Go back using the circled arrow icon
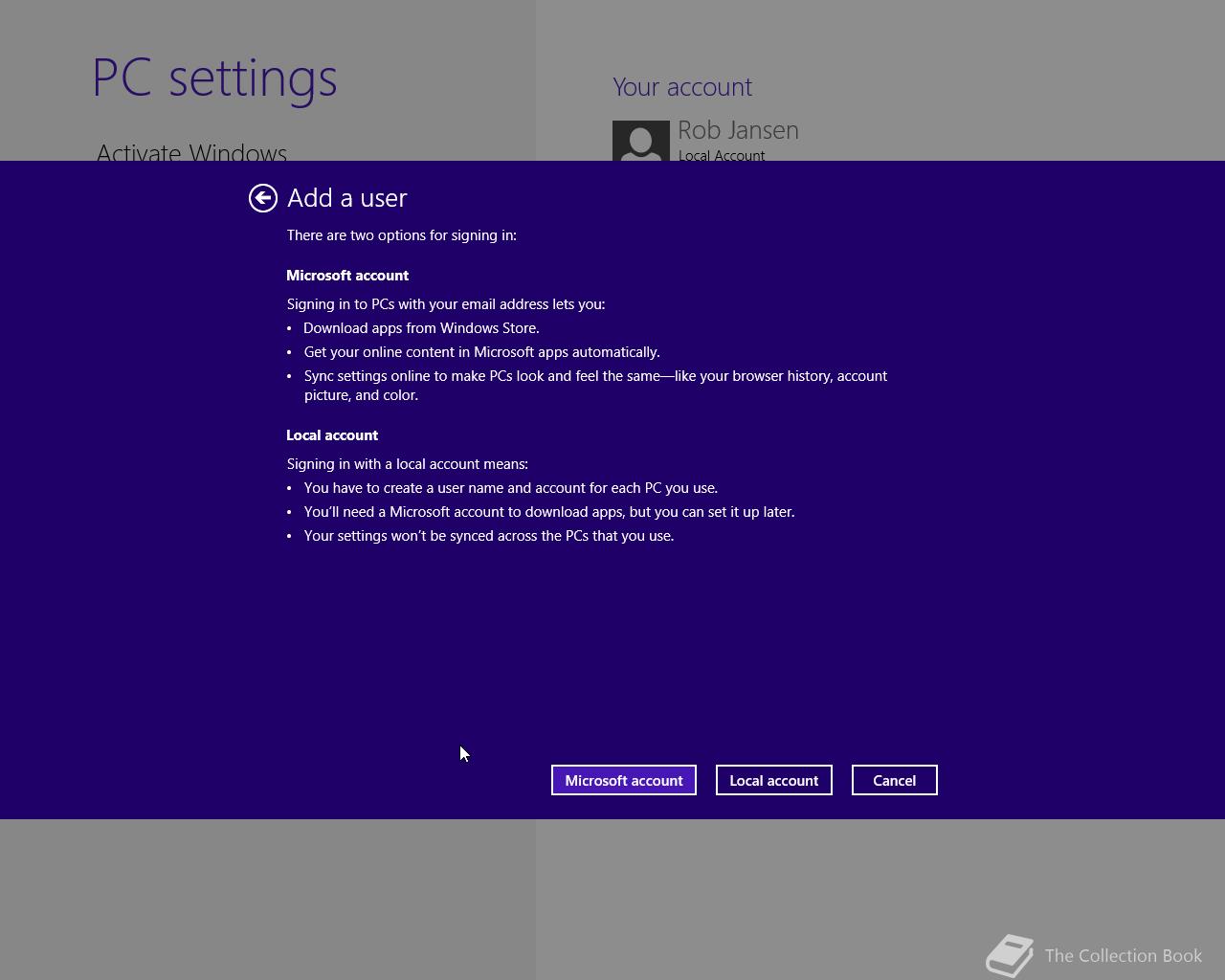 coord(263,198)
